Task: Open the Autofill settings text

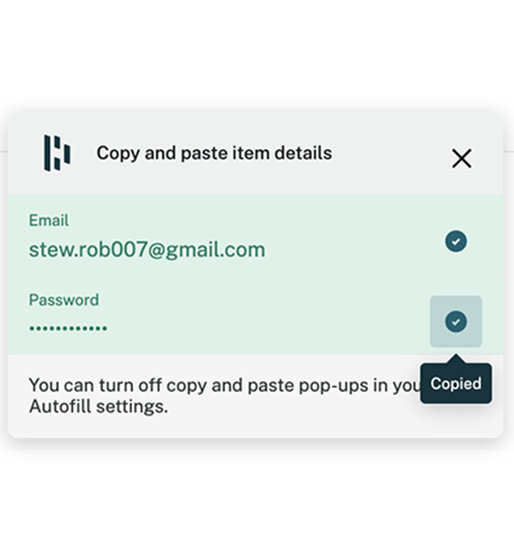Action: click(x=98, y=406)
